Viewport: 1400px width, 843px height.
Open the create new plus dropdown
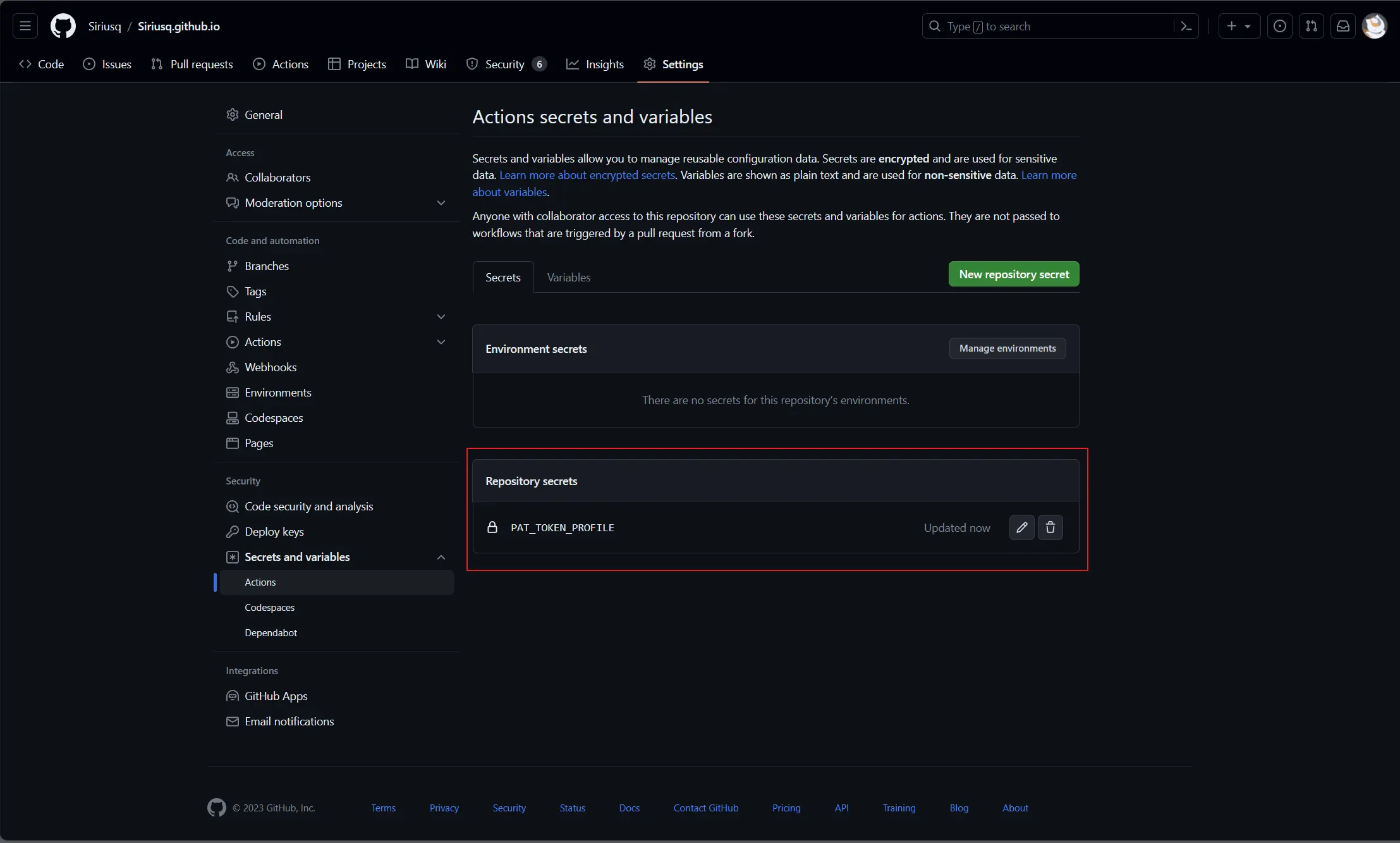(x=1239, y=26)
